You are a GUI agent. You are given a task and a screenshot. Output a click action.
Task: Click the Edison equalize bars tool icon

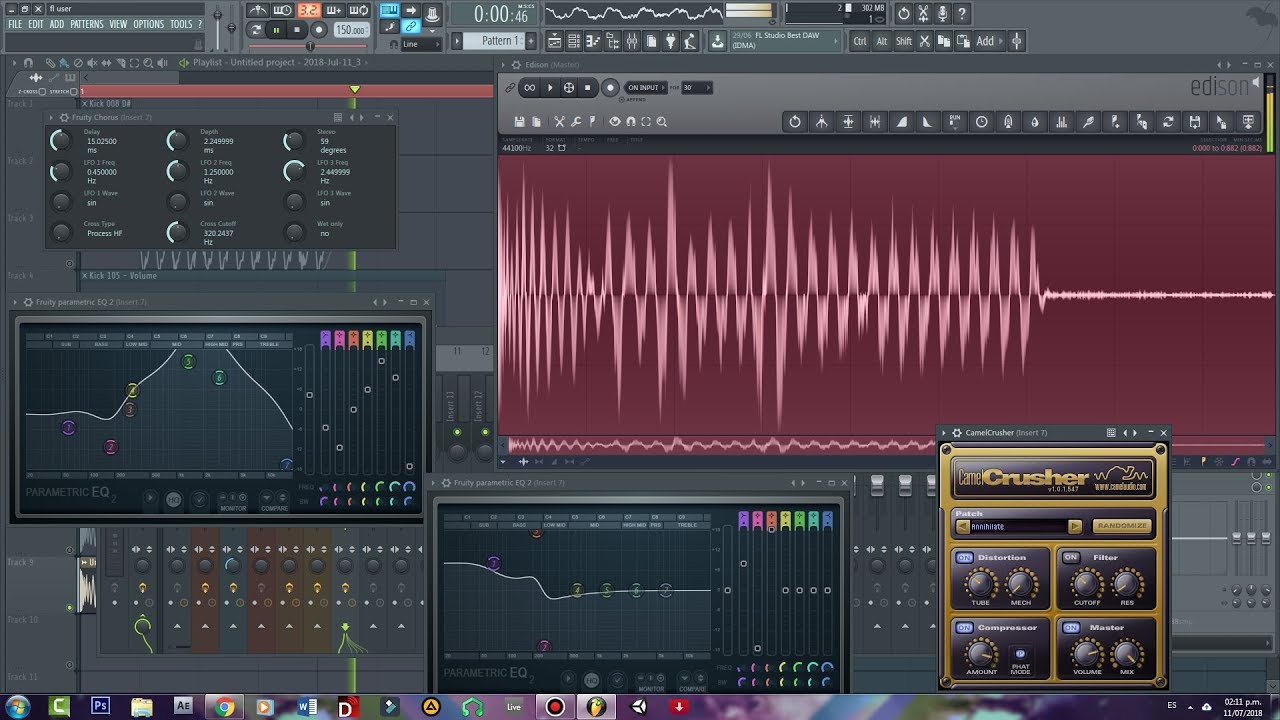[1061, 122]
